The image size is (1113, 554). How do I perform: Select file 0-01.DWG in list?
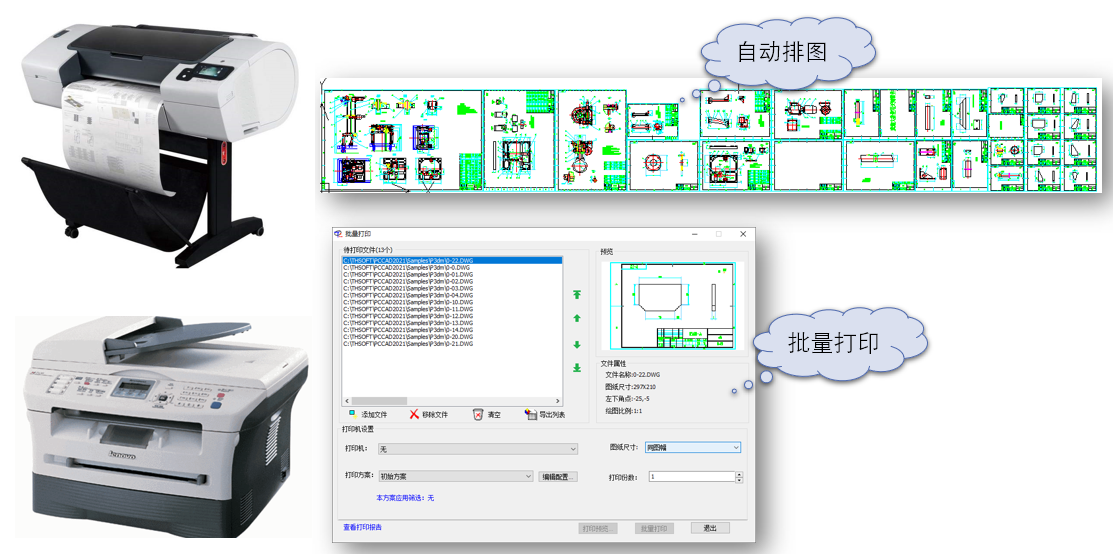pos(452,274)
